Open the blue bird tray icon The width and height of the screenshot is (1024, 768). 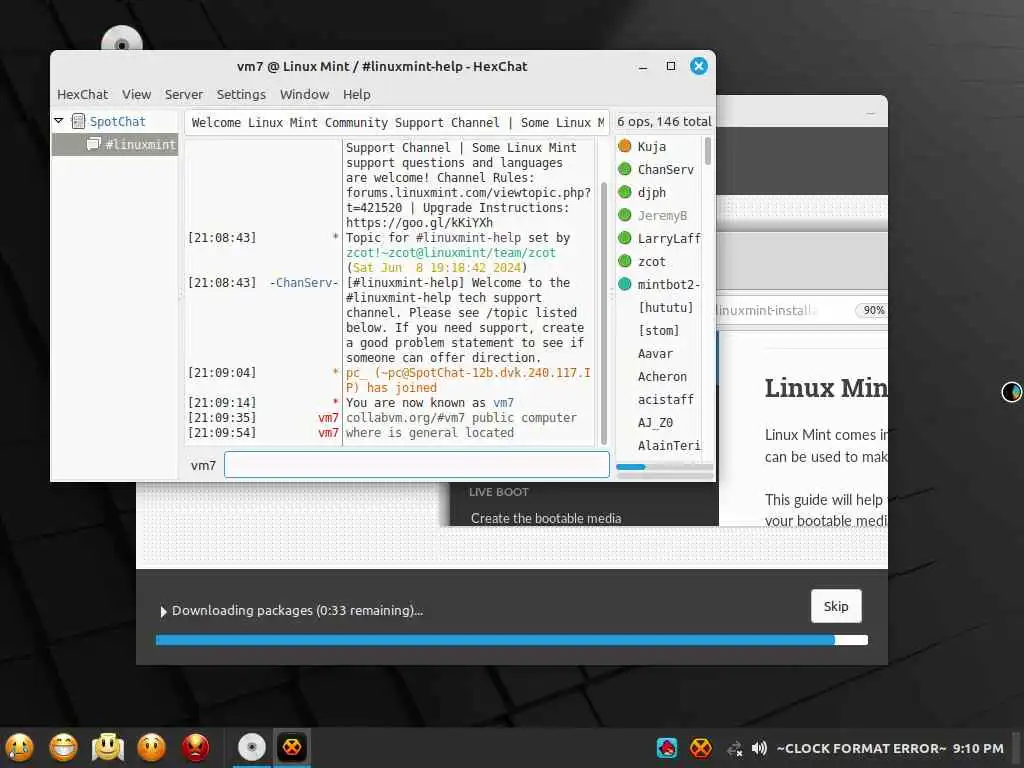point(667,748)
